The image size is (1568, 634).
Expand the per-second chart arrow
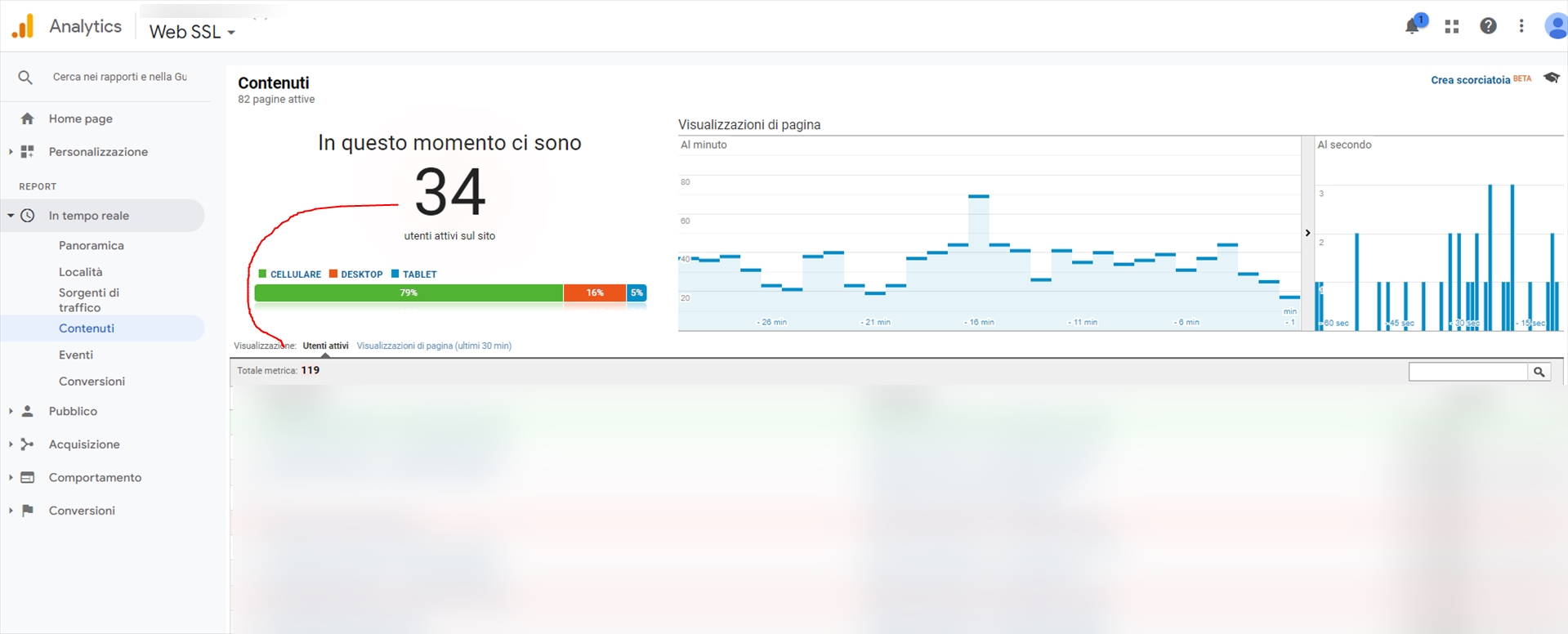pyautogui.click(x=1307, y=233)
